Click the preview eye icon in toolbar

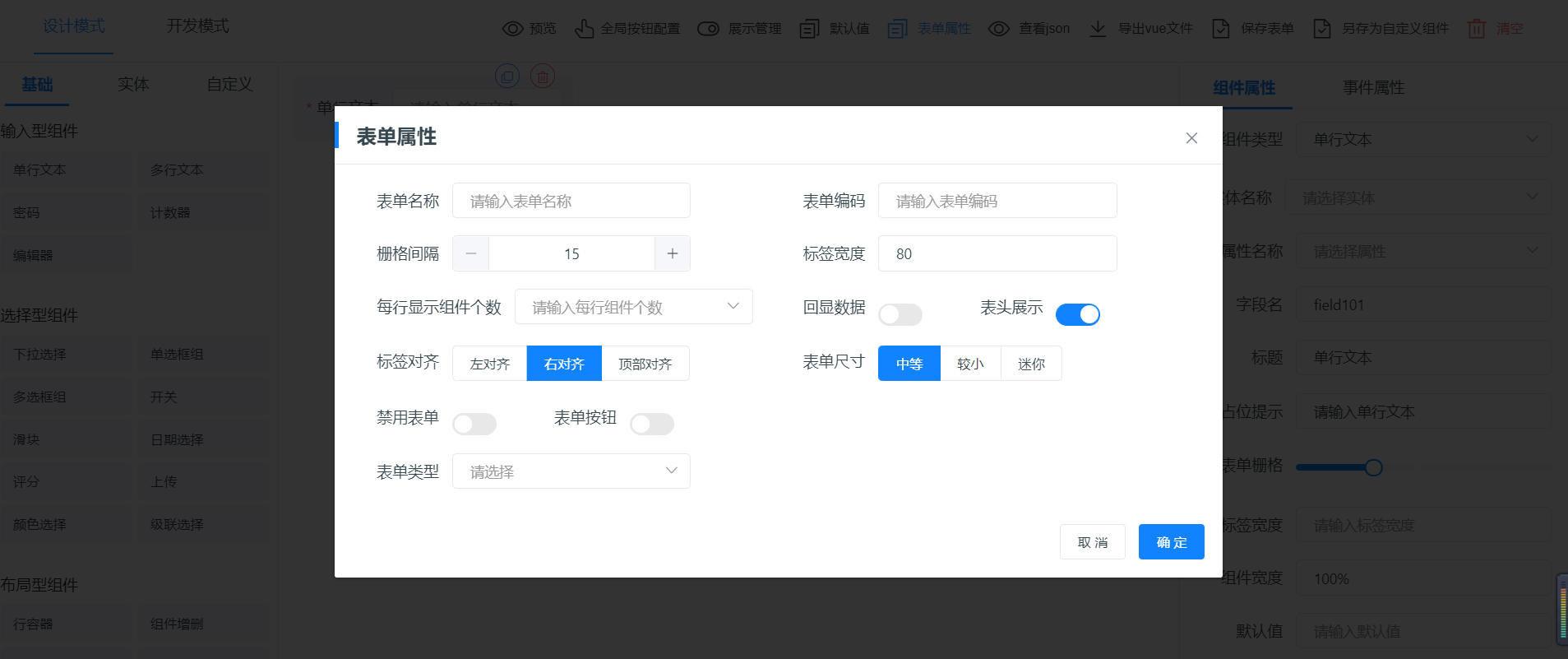[512, 29]
